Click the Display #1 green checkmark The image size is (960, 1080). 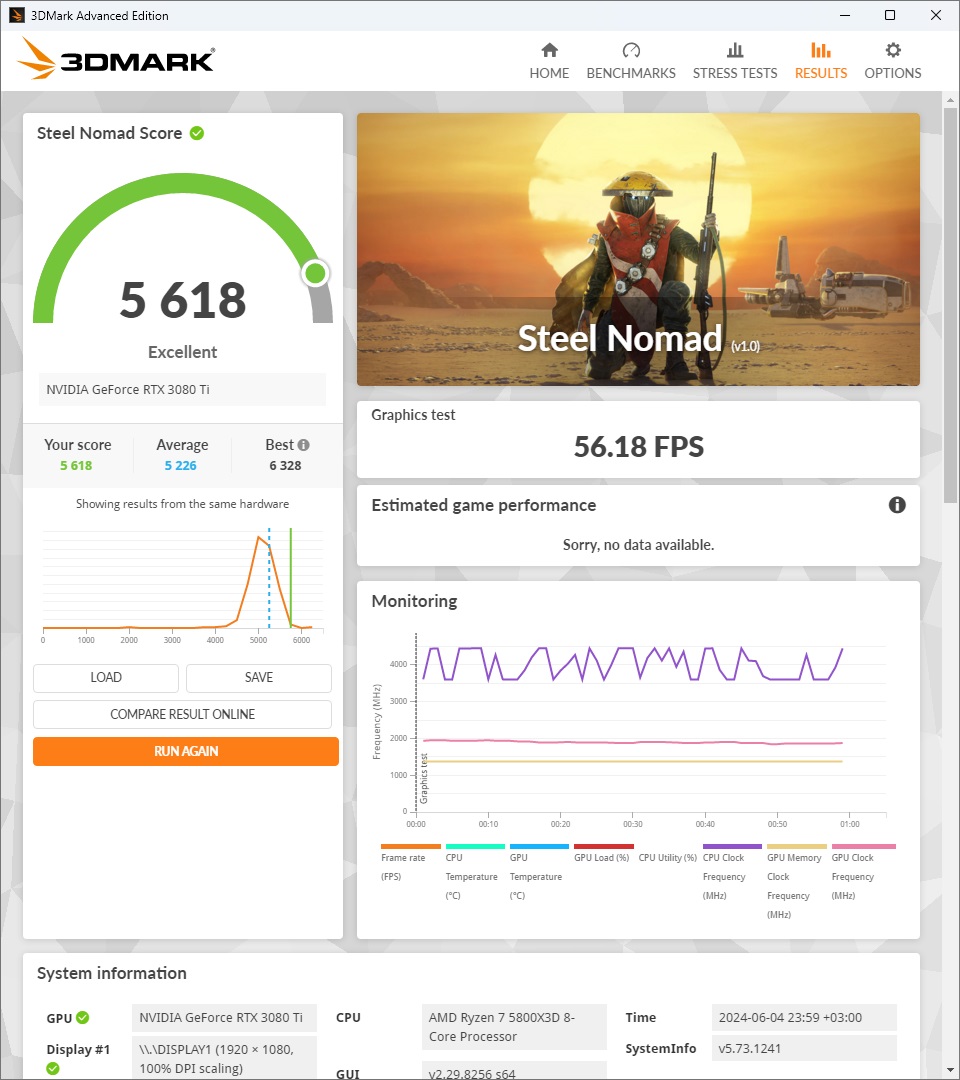[x=53, y=1068]
